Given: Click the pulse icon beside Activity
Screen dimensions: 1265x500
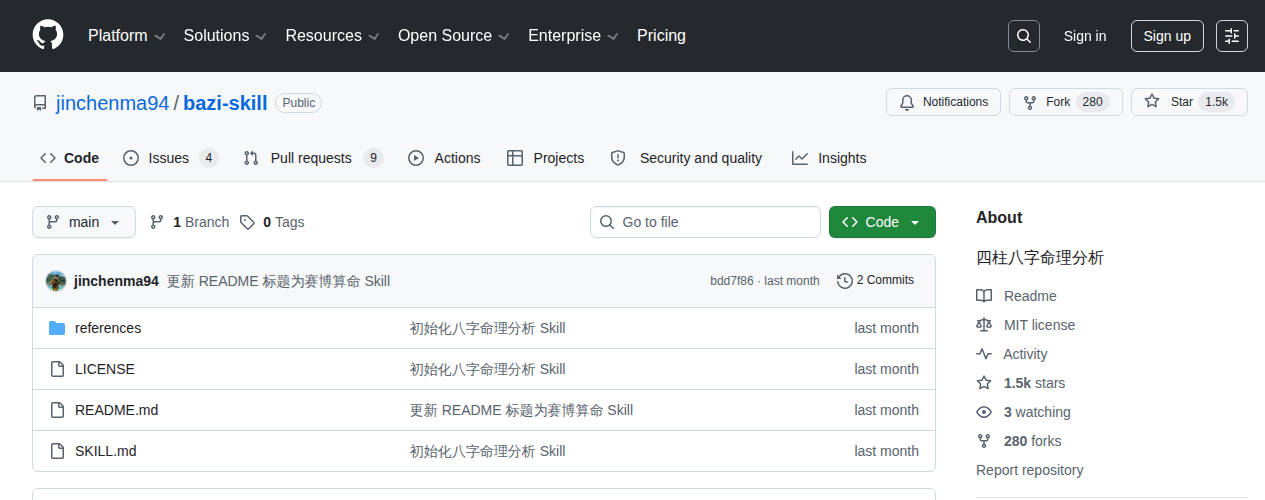Looking at the screenshot, I should (x=984, y=354).
